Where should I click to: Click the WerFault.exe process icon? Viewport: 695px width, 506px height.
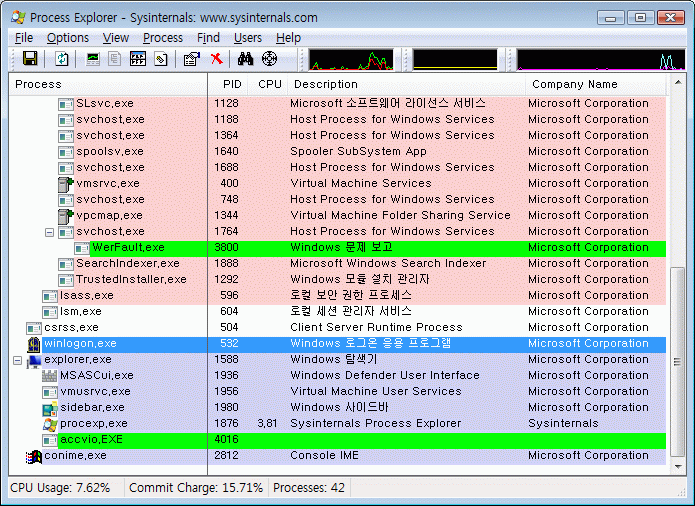point(82,249)
